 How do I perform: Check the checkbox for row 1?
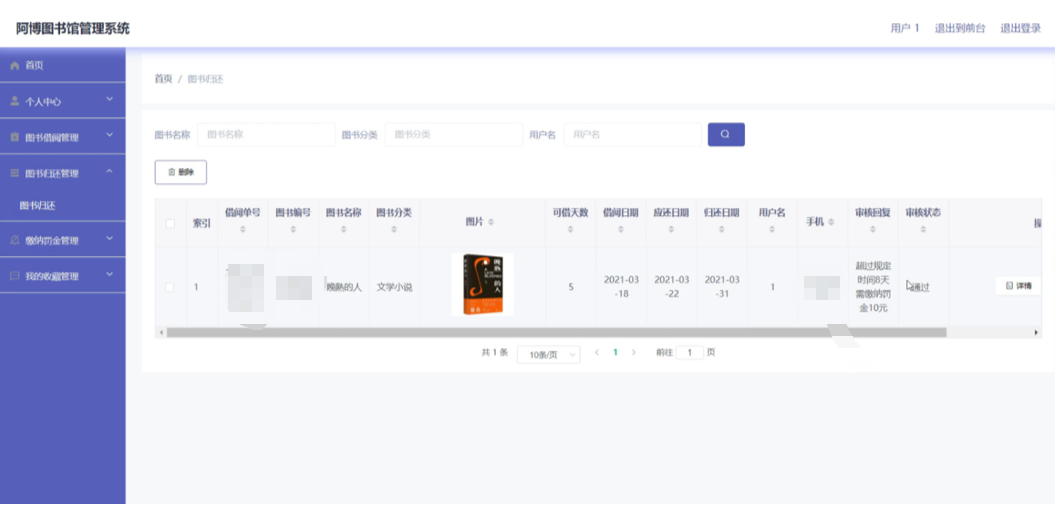pyautogui.click(x=169, y=287)
